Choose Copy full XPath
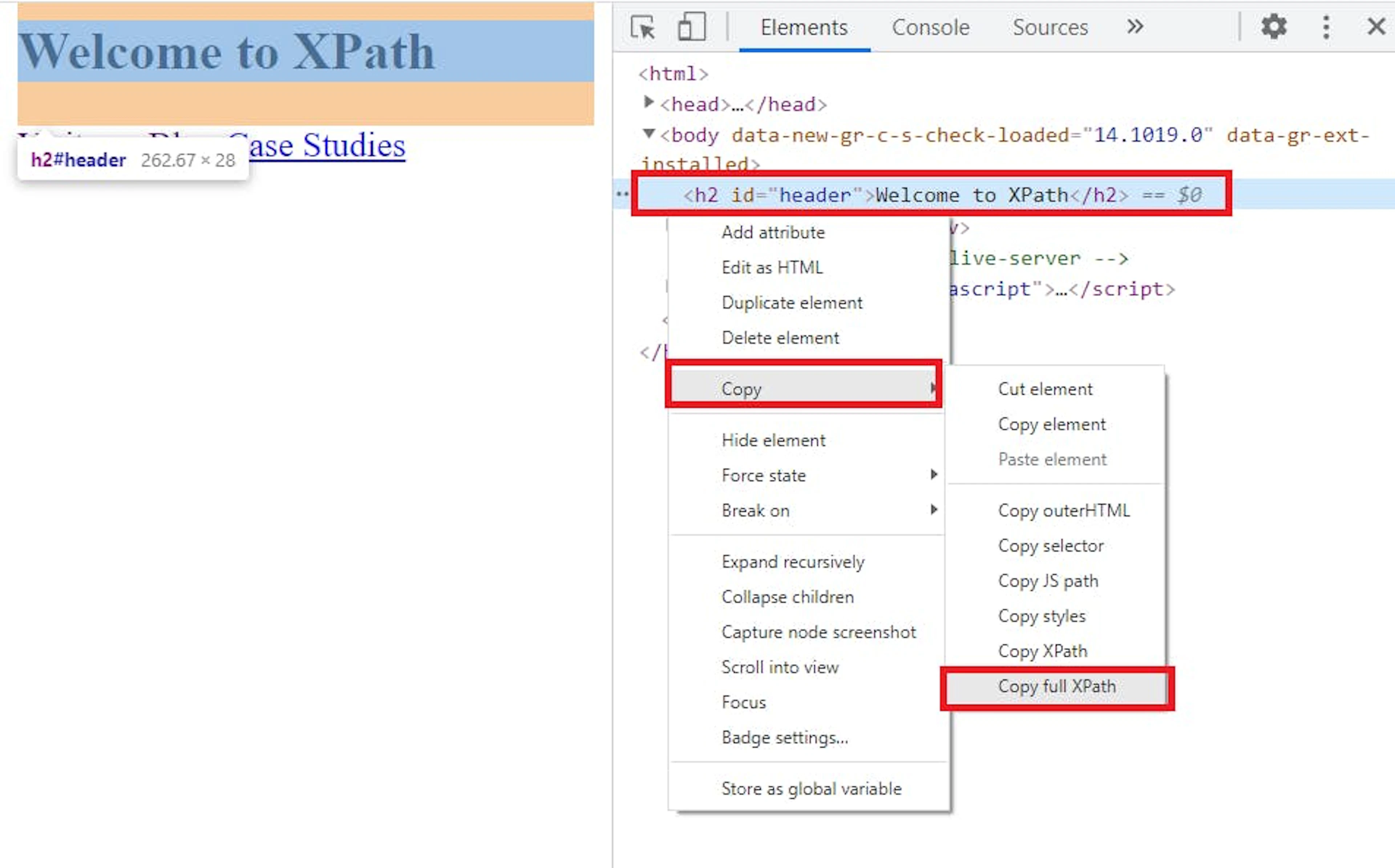This screenshot has width=1395, height=868. pos(1056,687)
